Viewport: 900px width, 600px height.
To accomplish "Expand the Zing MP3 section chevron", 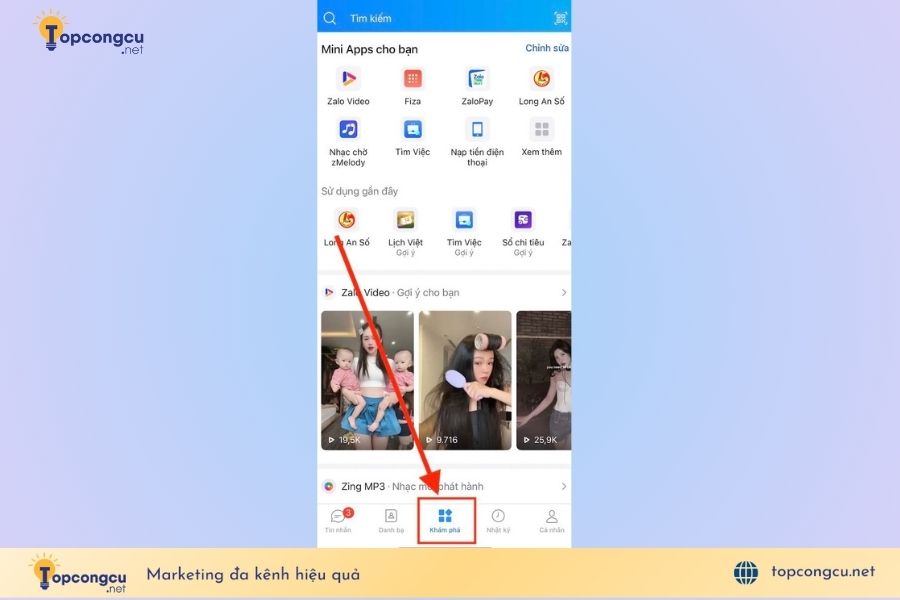I will [564, 486].
